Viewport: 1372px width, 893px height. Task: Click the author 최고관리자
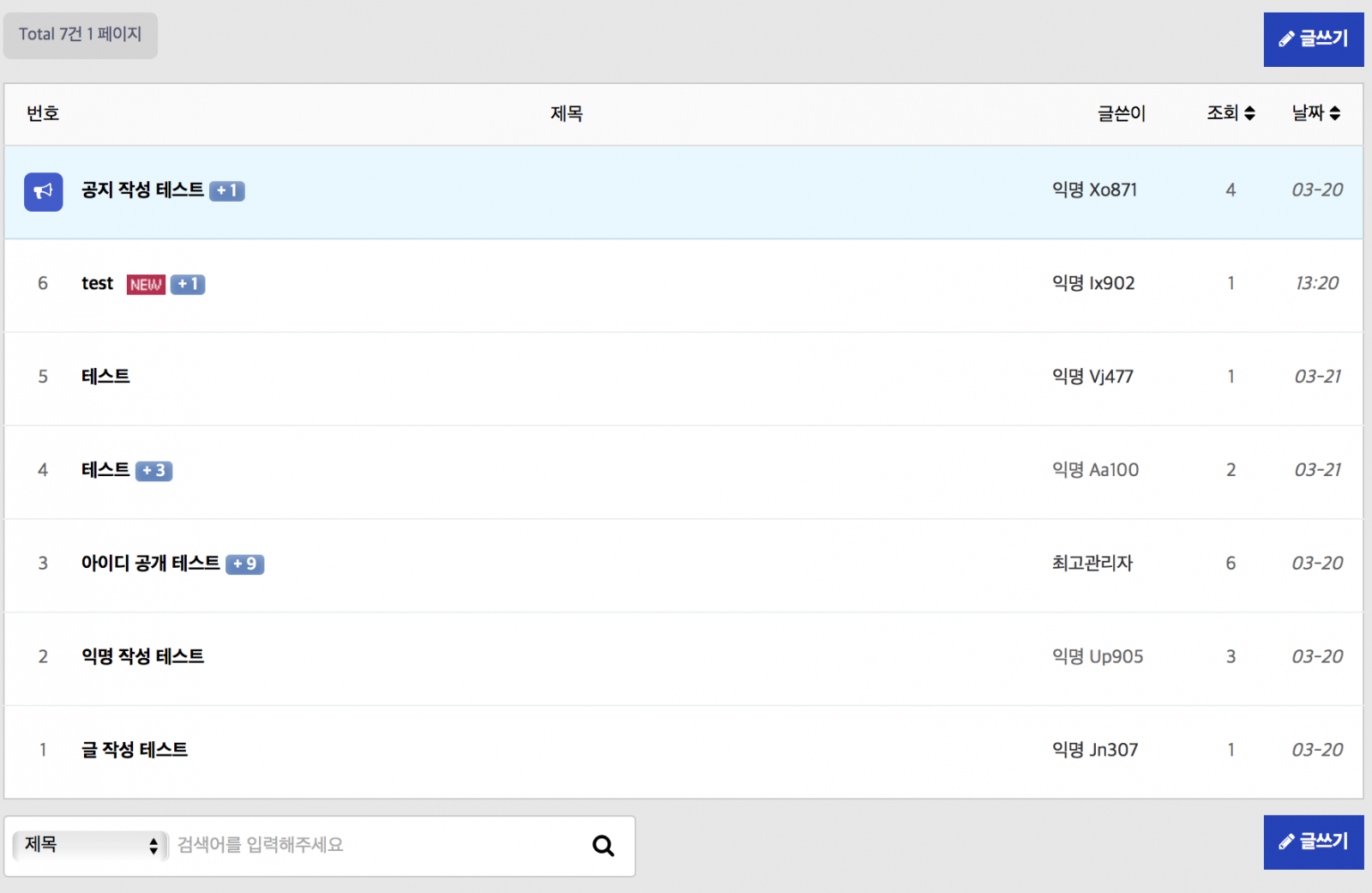click(x=1092, y=564)
